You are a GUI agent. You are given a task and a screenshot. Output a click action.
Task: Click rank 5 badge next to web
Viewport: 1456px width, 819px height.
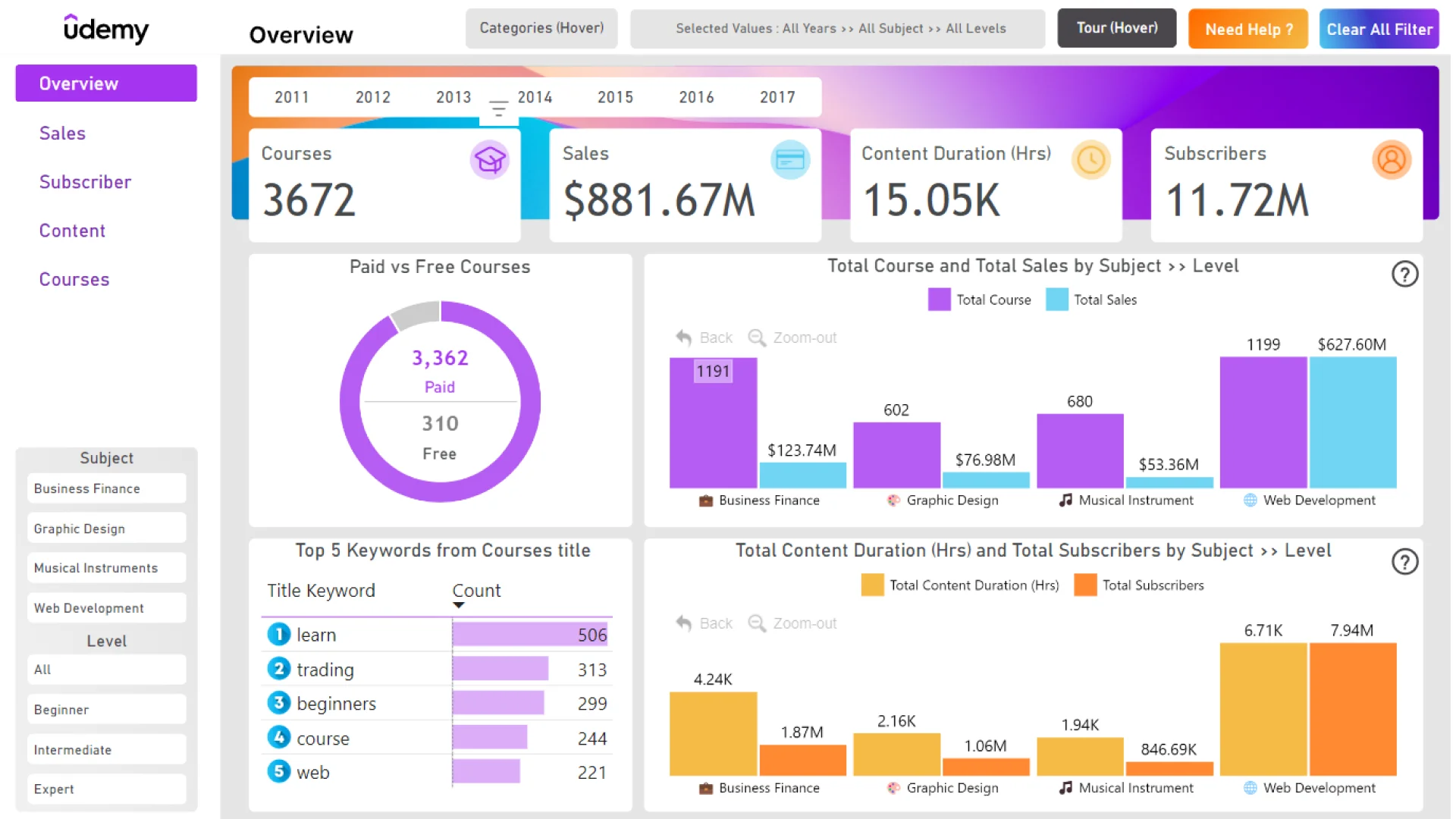(278, 772)
